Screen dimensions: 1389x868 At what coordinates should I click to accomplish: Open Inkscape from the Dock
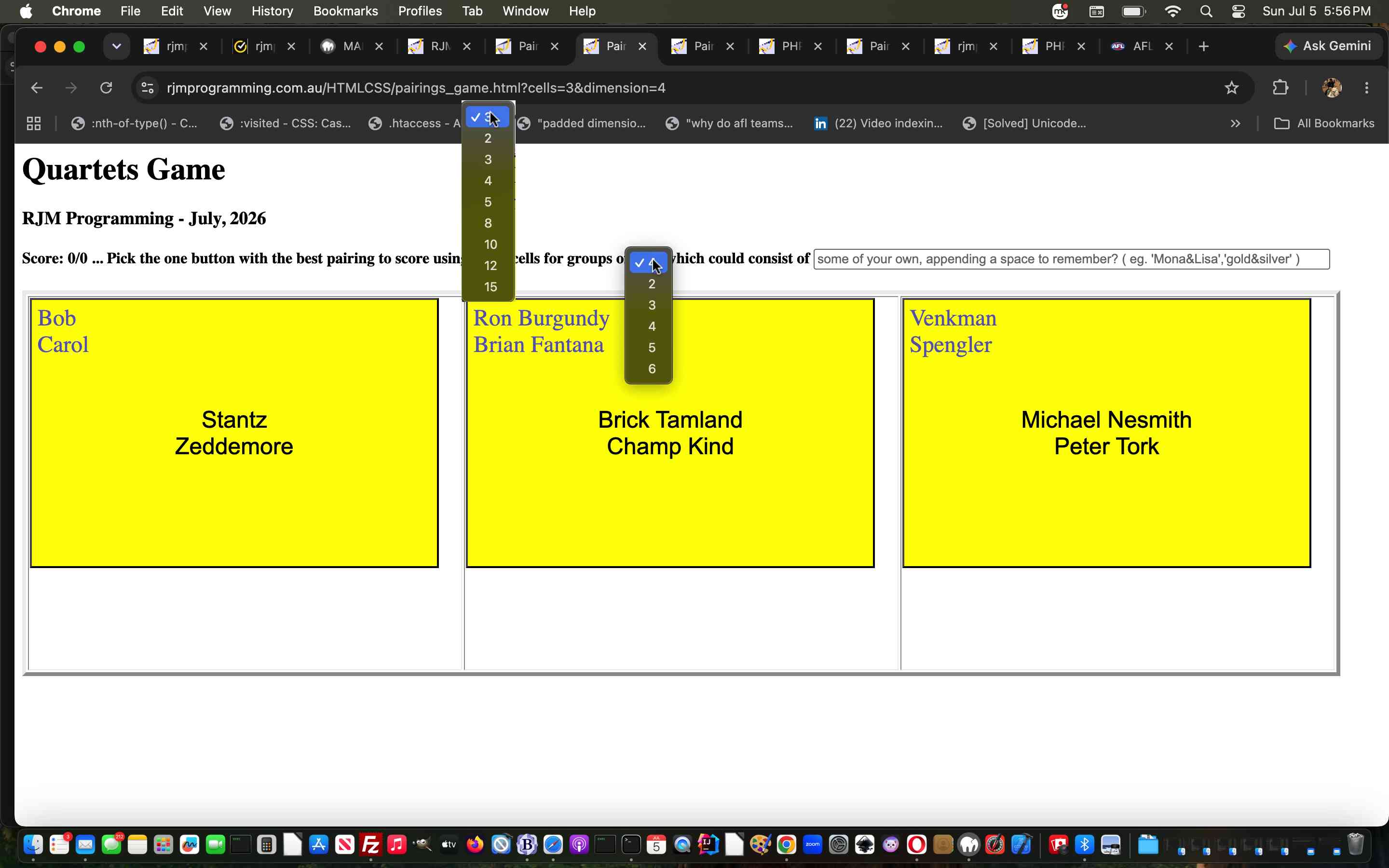pos(865,844)
